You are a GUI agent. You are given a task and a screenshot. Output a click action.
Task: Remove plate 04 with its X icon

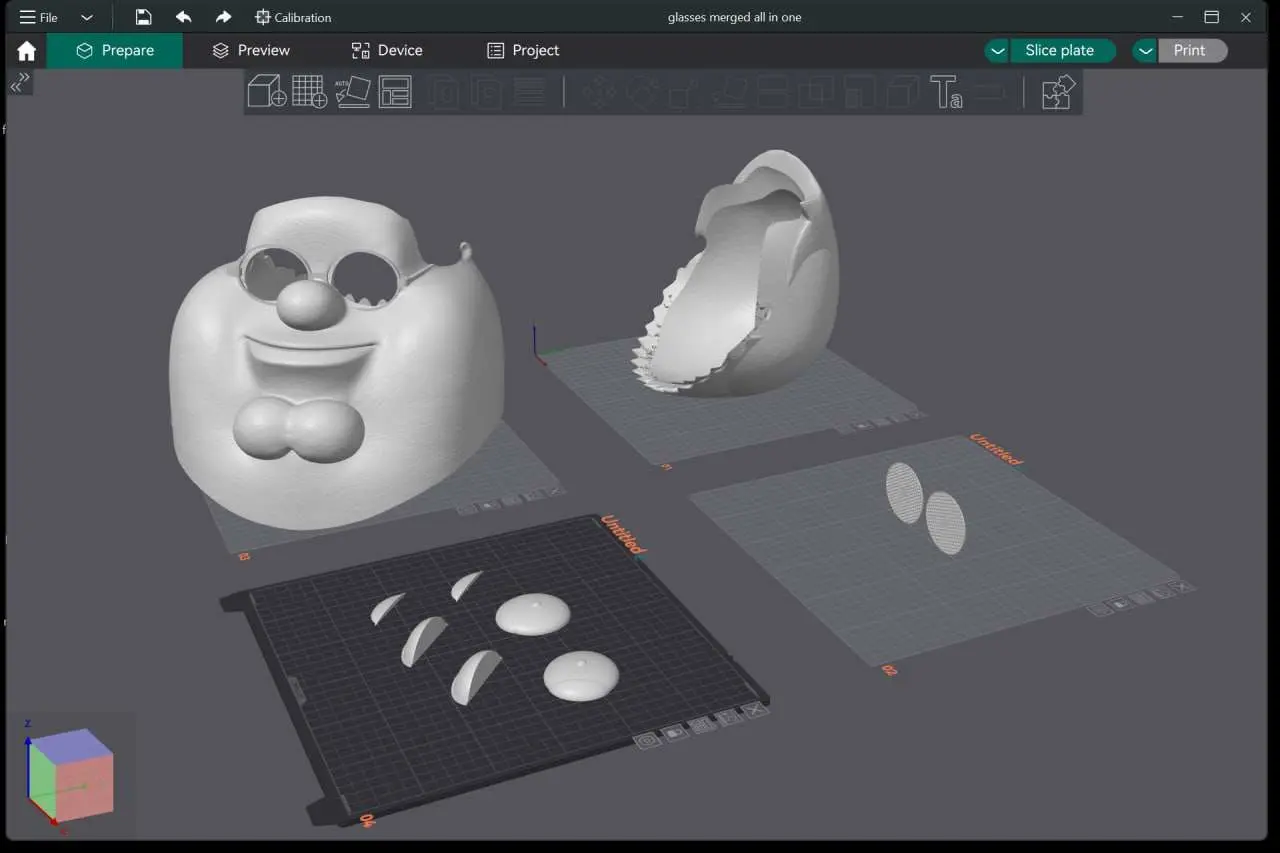coord(756,709)
